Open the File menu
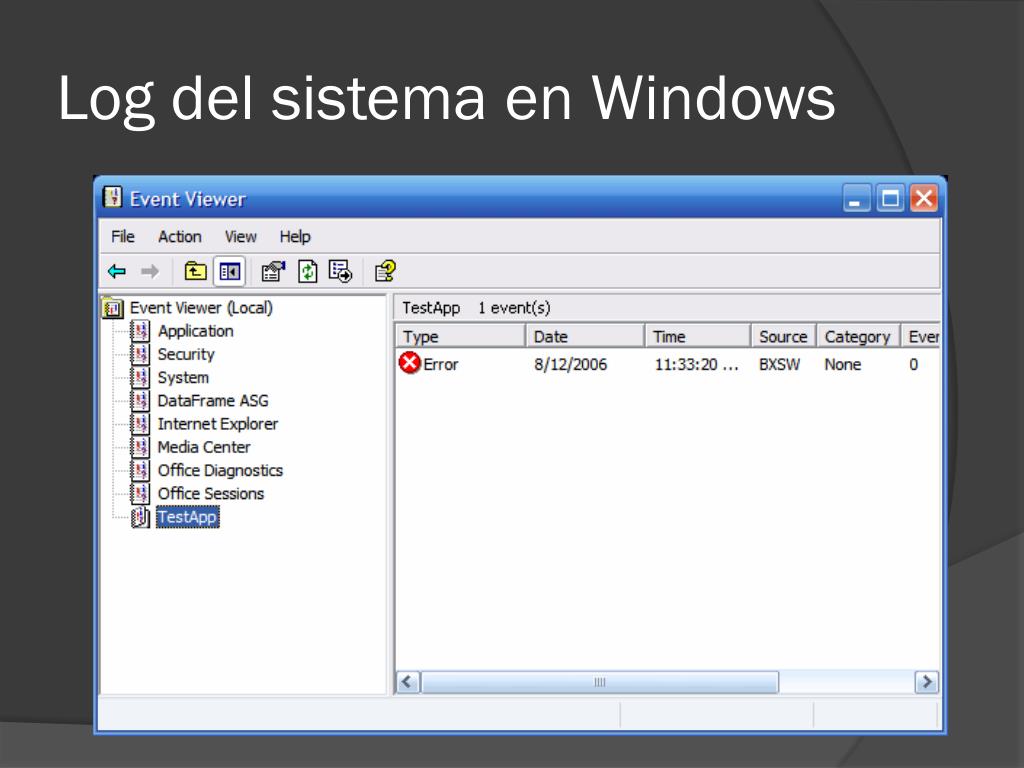Viewport: 1024px width, 768px height. click(123, 236)
